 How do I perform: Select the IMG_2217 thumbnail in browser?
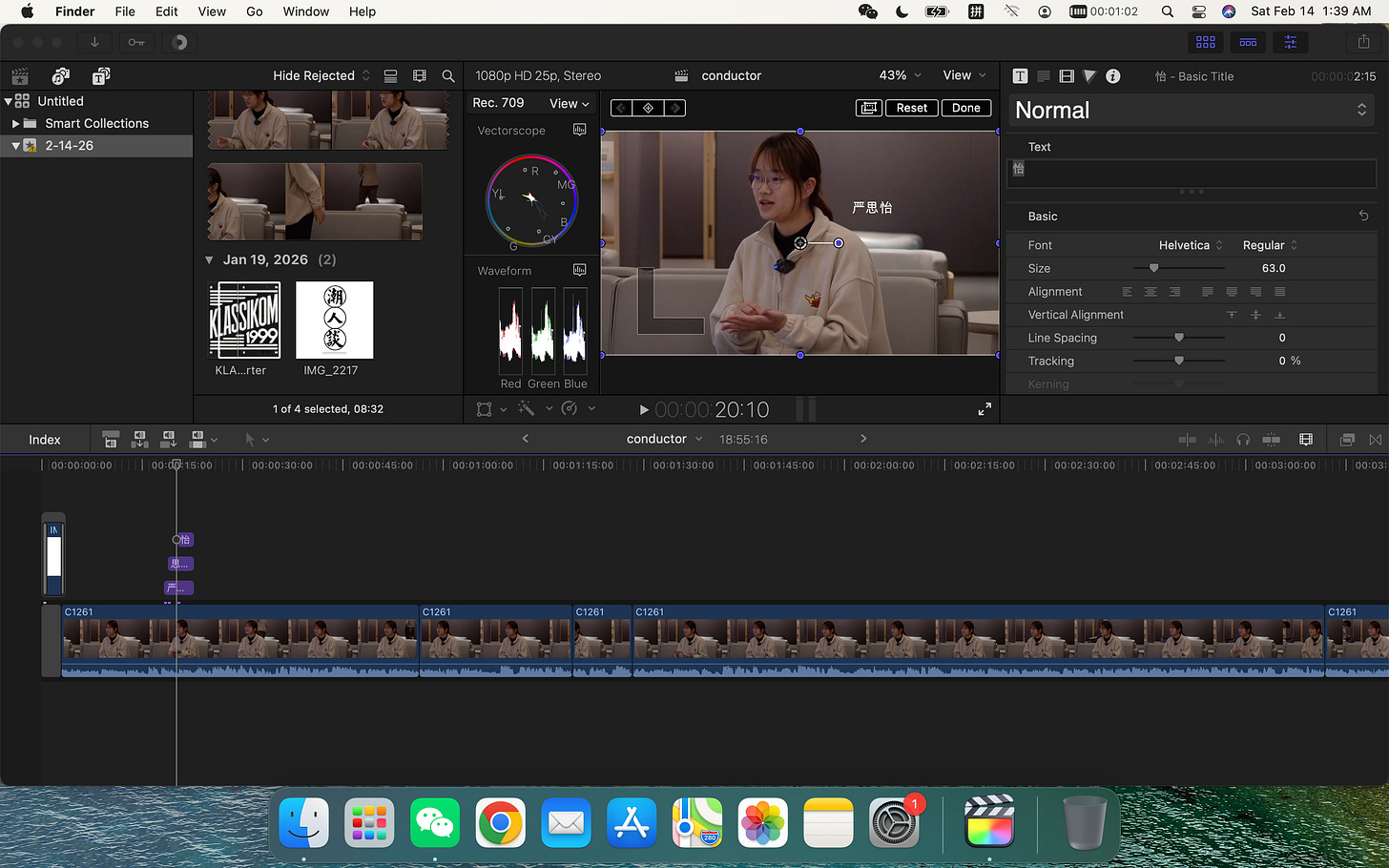tap(335, 320)
